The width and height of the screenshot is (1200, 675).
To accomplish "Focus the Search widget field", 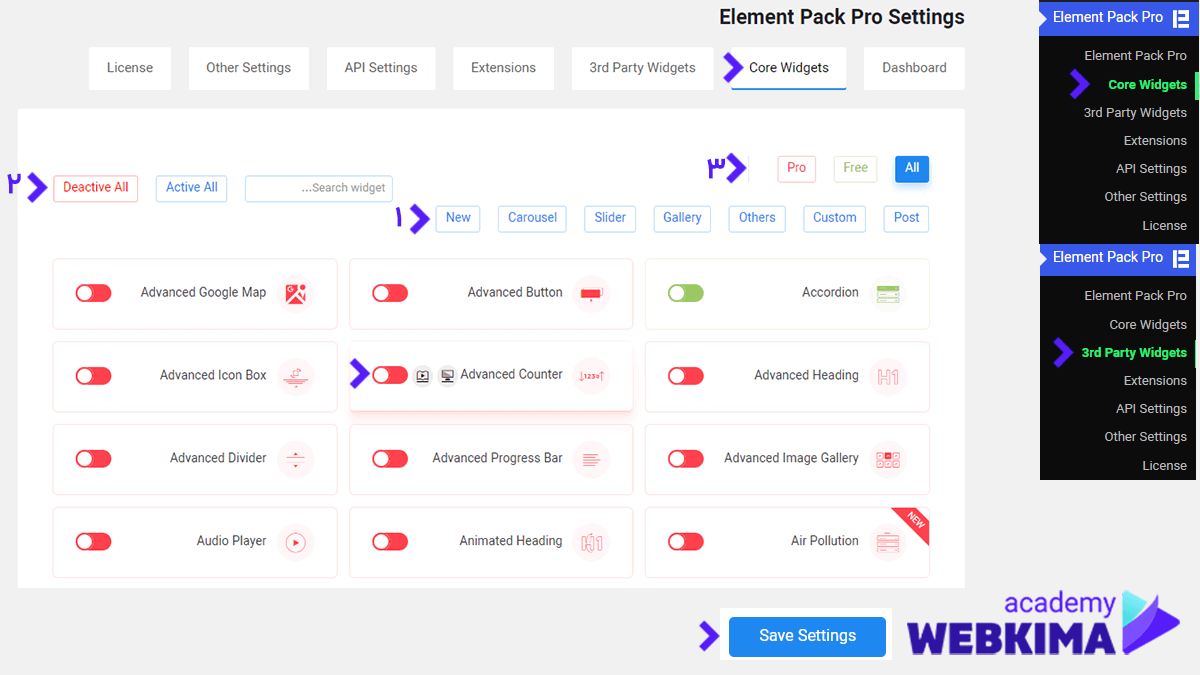I will 319,188.
